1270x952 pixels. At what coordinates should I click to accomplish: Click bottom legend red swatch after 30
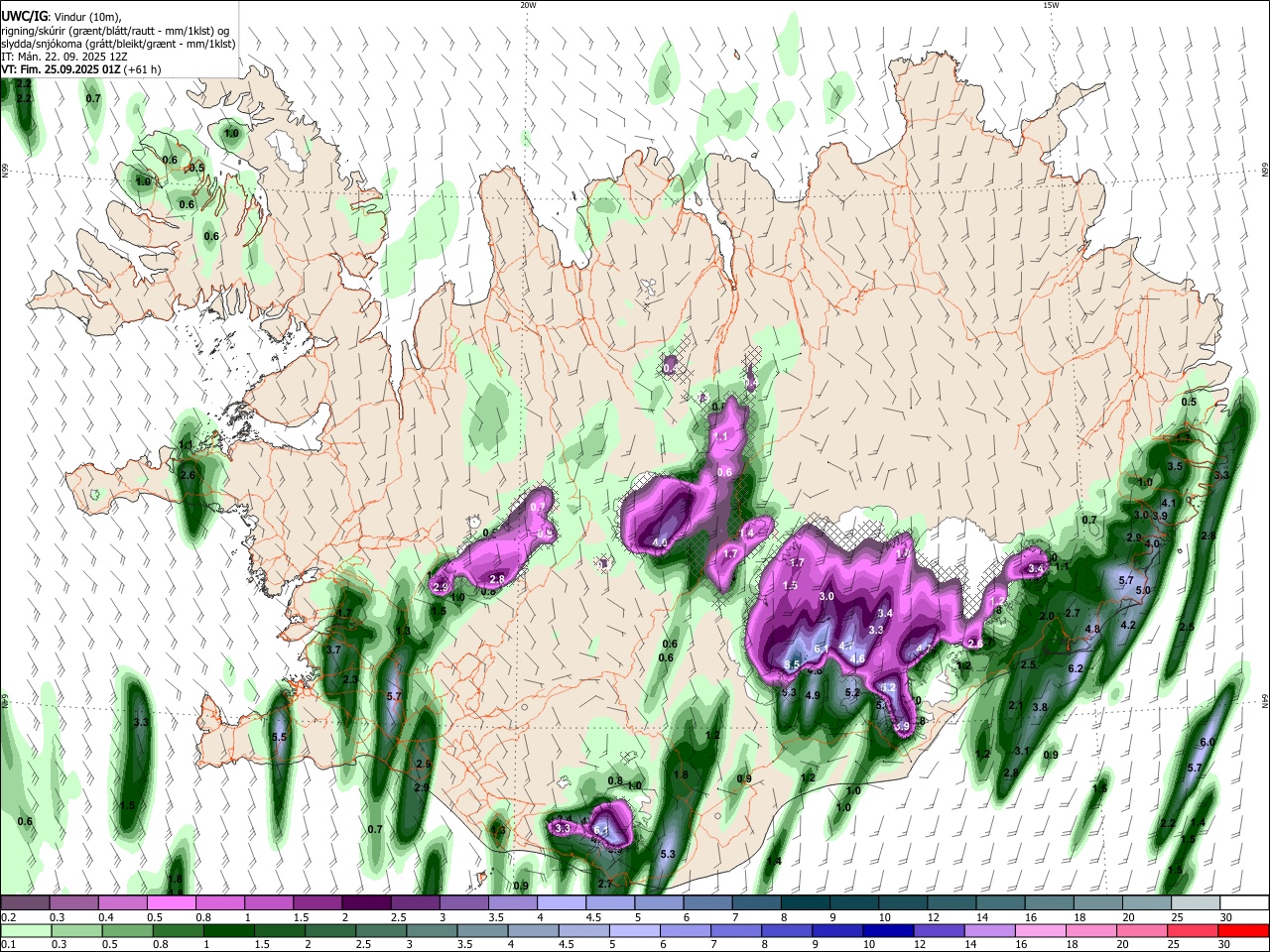click(x=1242, y=930)
